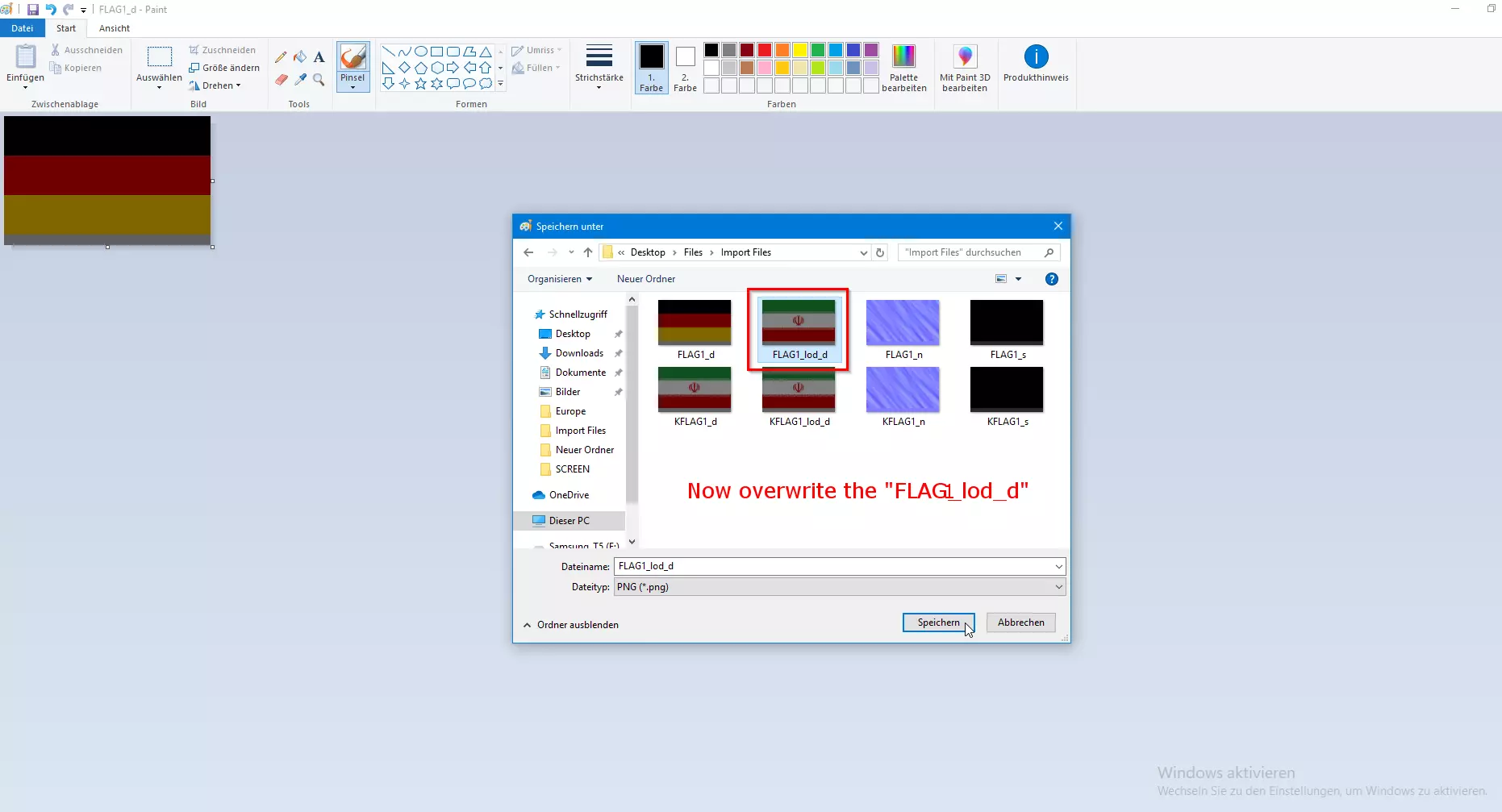The image size is (1502, 812).
Task: Pick the green color swatch
Action: (x=818, y=50)
